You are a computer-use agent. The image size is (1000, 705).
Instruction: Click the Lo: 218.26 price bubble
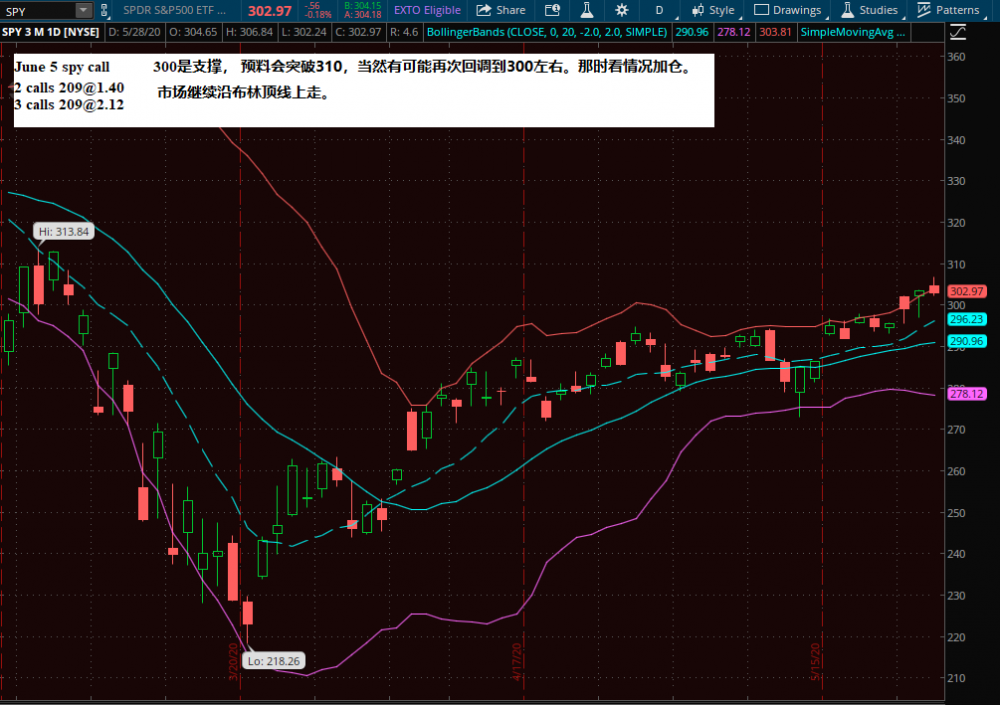click(273, 661)
